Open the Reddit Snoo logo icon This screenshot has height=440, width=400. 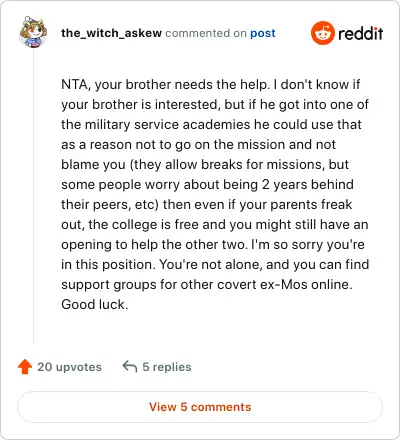pyautogui.click(x=322, y=33)
